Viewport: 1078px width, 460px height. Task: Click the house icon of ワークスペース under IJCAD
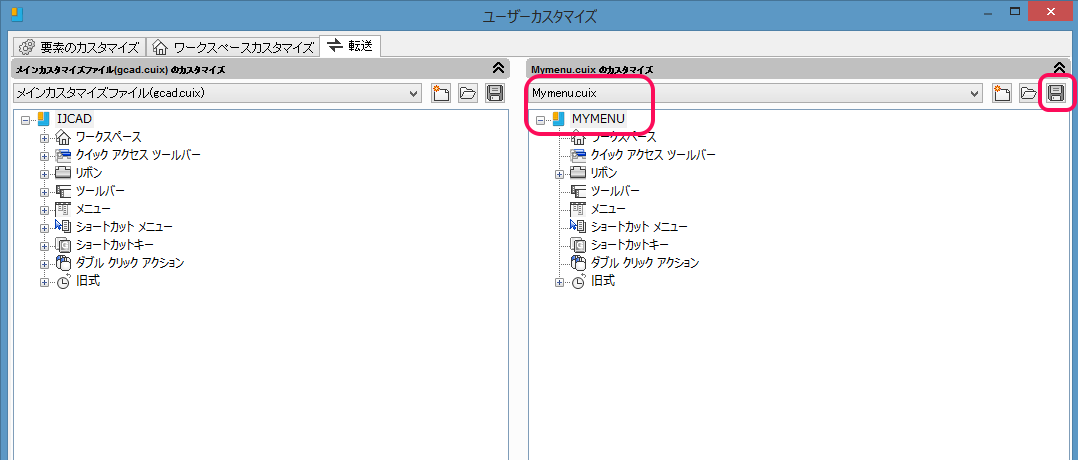pyautogui.click(x=63, y=138)
